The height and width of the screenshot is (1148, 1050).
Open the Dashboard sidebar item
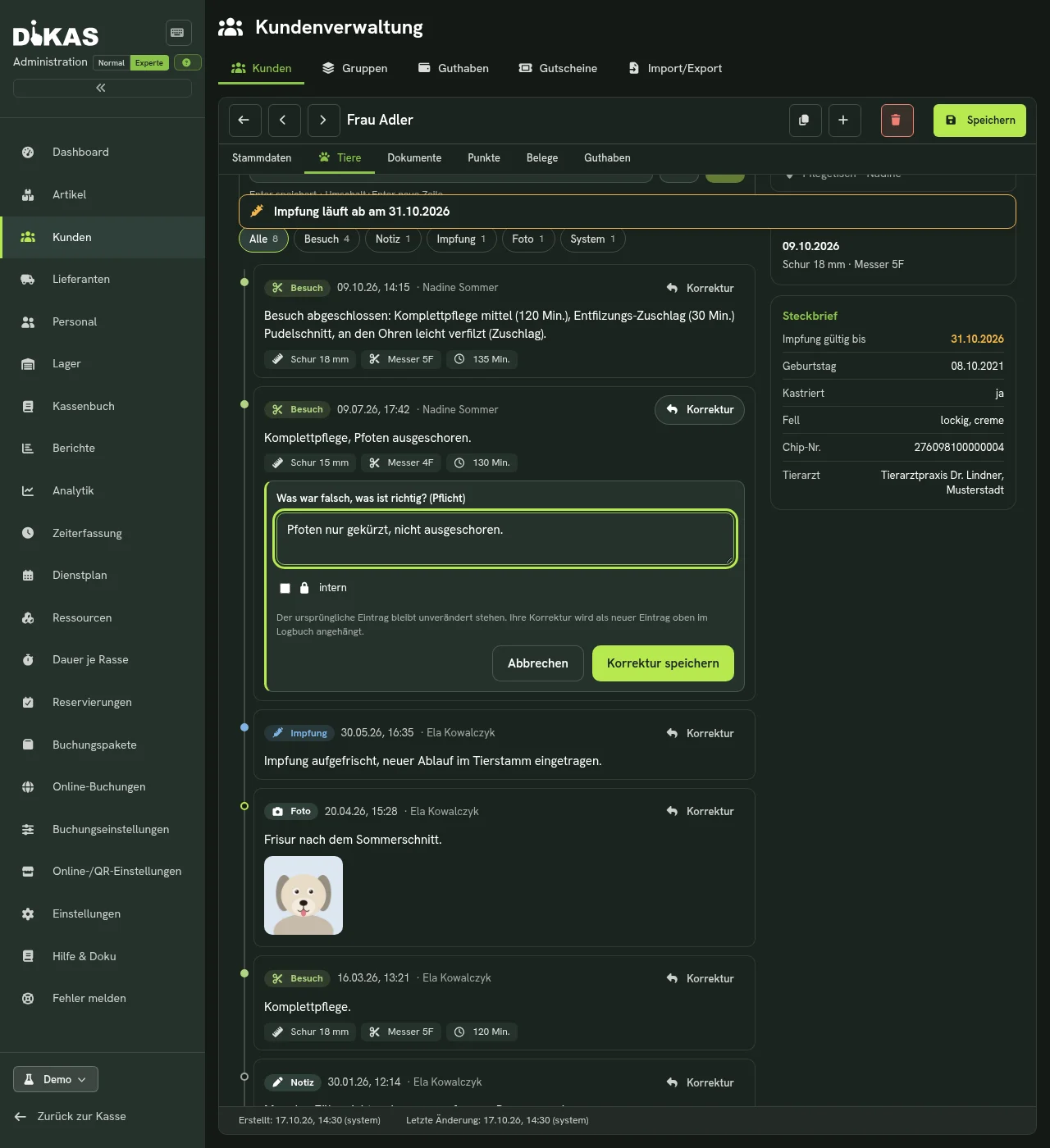[103, 153]
